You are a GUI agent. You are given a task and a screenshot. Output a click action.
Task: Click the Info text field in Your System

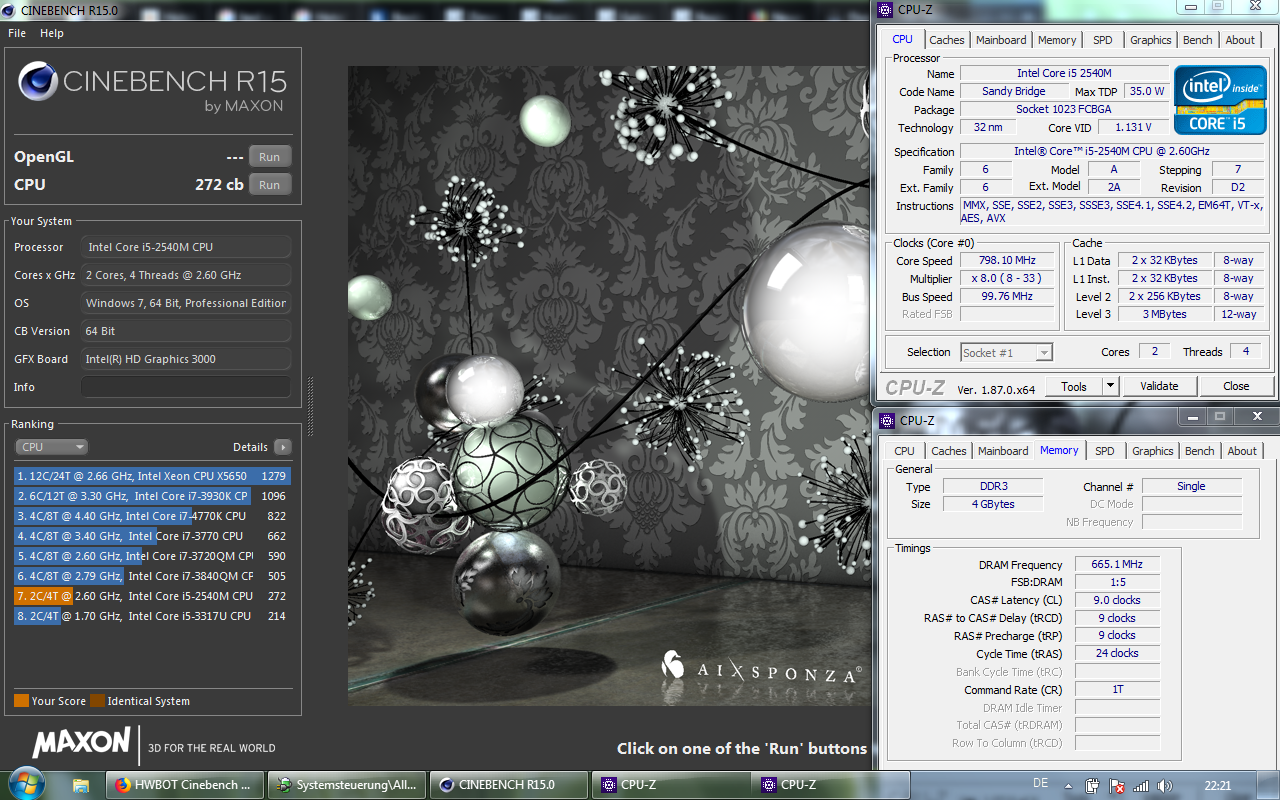pyautogui.click(x=186, y=387)
